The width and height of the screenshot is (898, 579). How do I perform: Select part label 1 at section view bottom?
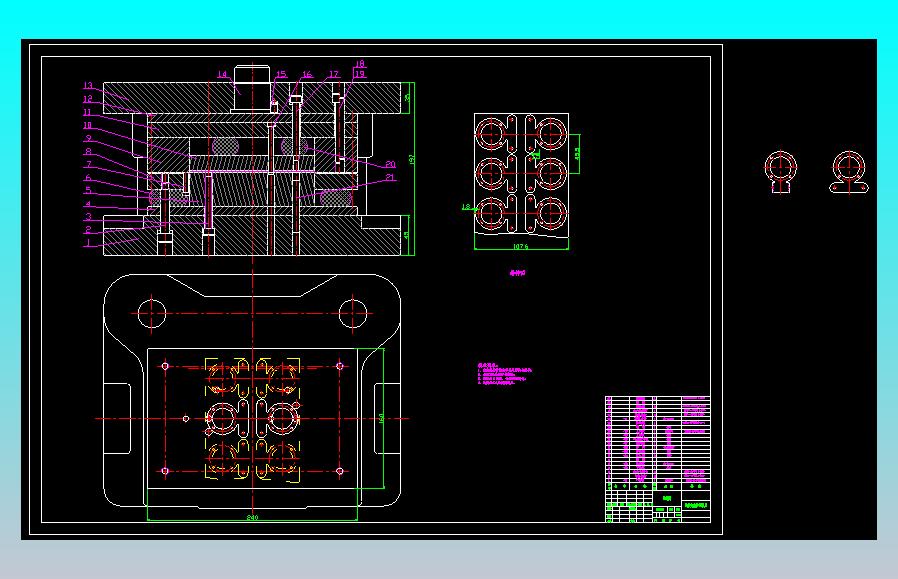tap(87, 243)
